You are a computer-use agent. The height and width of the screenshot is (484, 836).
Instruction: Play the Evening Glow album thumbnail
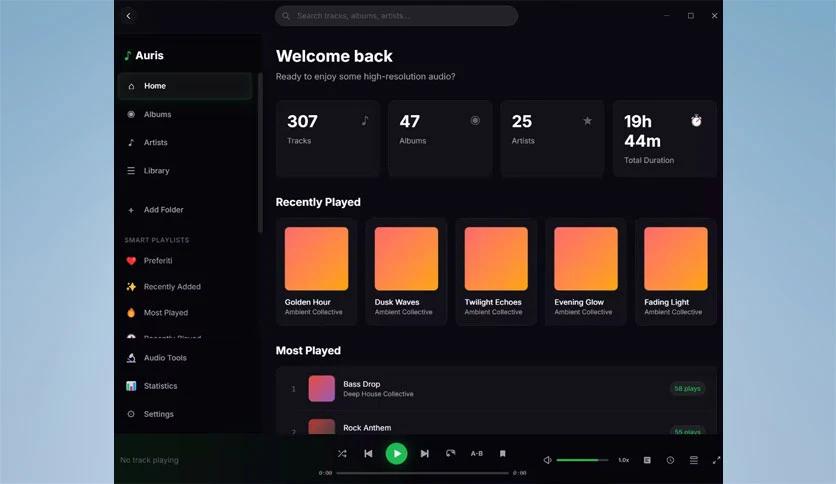pyautogui.click(x=586, y=259)
